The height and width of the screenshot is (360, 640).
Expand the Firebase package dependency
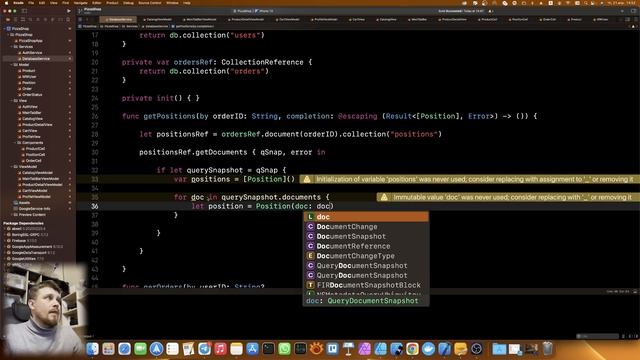tap(5, 241)
